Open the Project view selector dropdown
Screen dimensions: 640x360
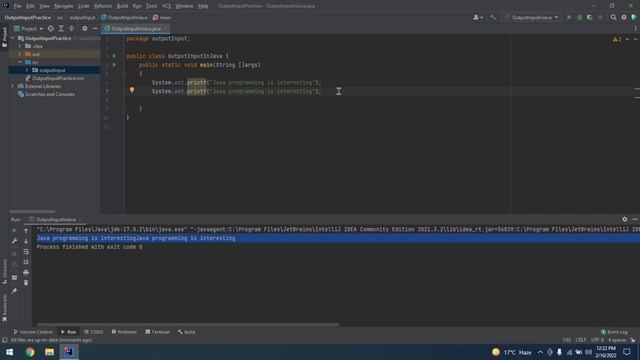click(x=29, y=29)
